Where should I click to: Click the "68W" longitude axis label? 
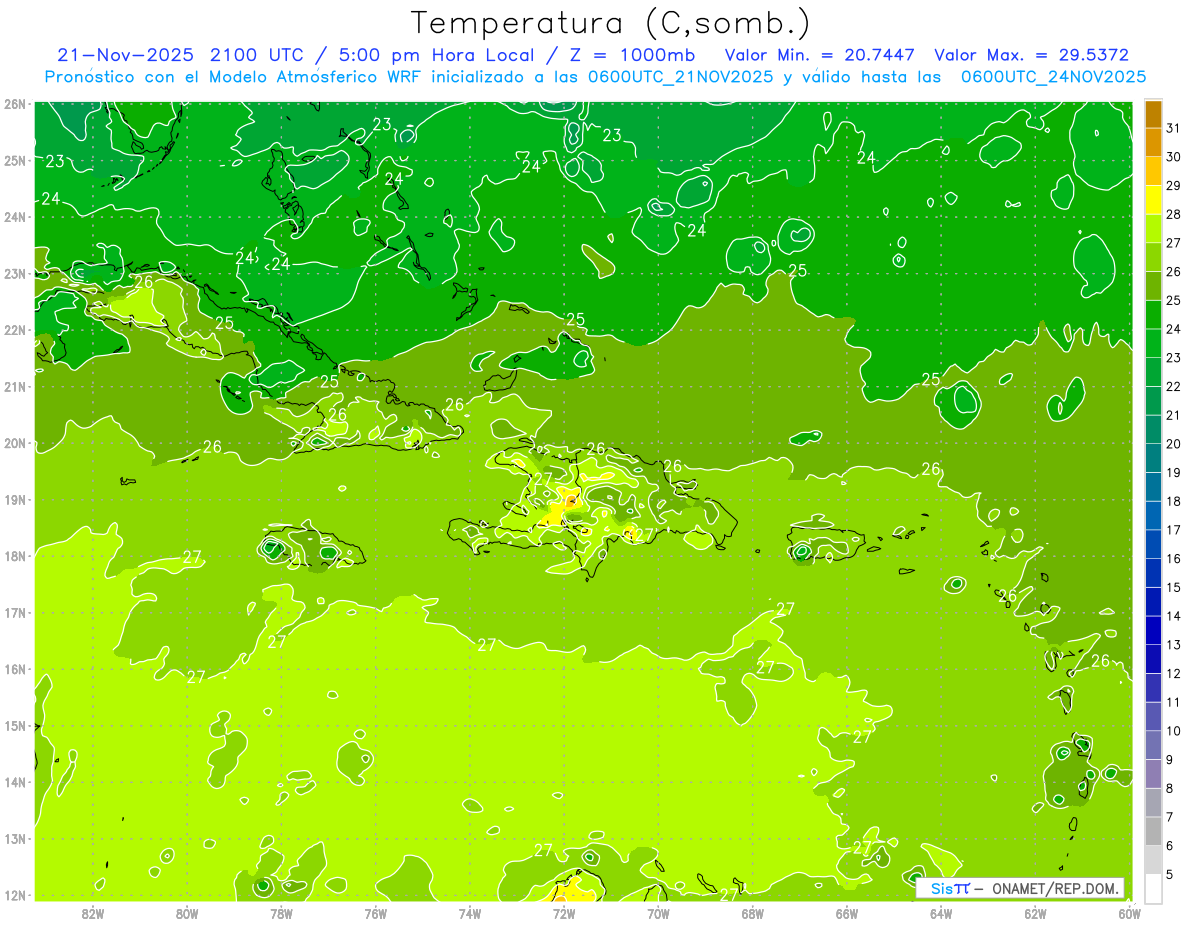tap(753, 913)
